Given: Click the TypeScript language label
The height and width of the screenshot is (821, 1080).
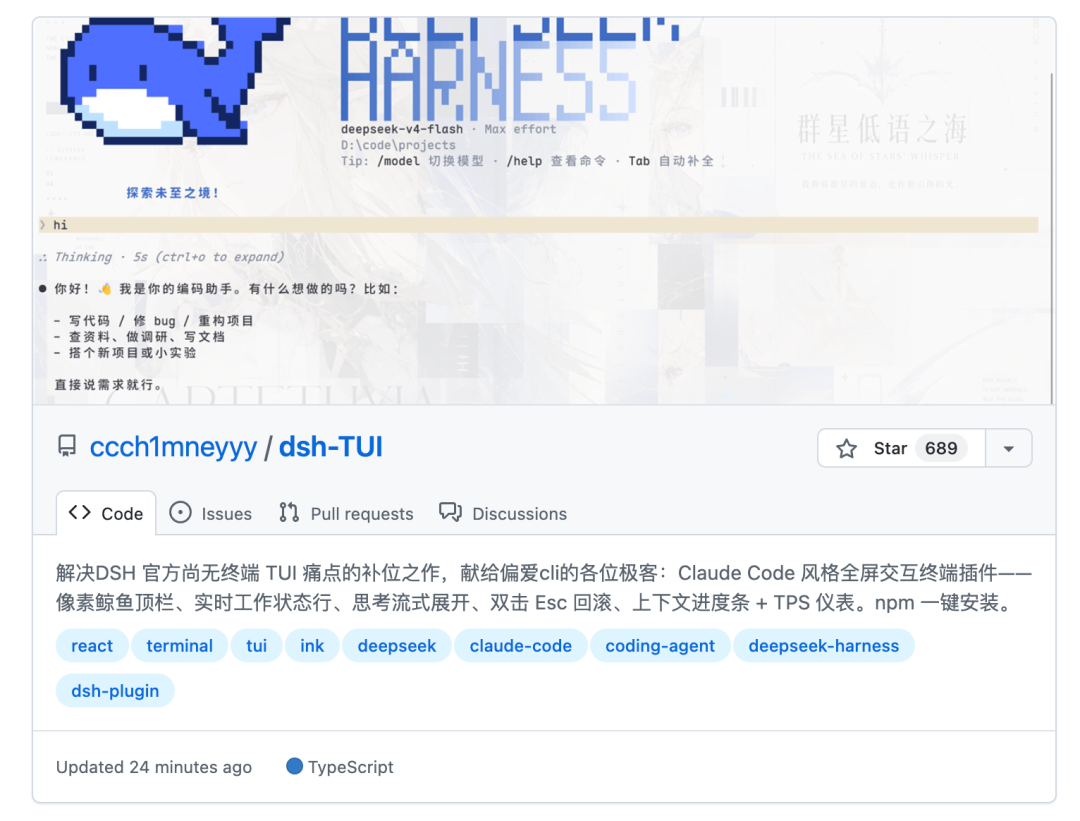Looking at the screenshot, I should tap(351, 767).
